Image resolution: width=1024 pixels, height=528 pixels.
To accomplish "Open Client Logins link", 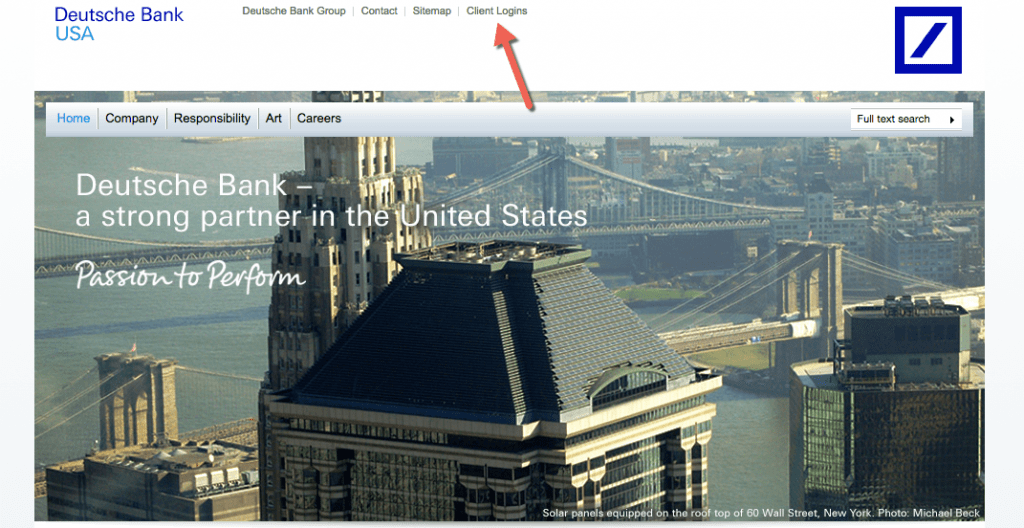I will pos(497,11).
